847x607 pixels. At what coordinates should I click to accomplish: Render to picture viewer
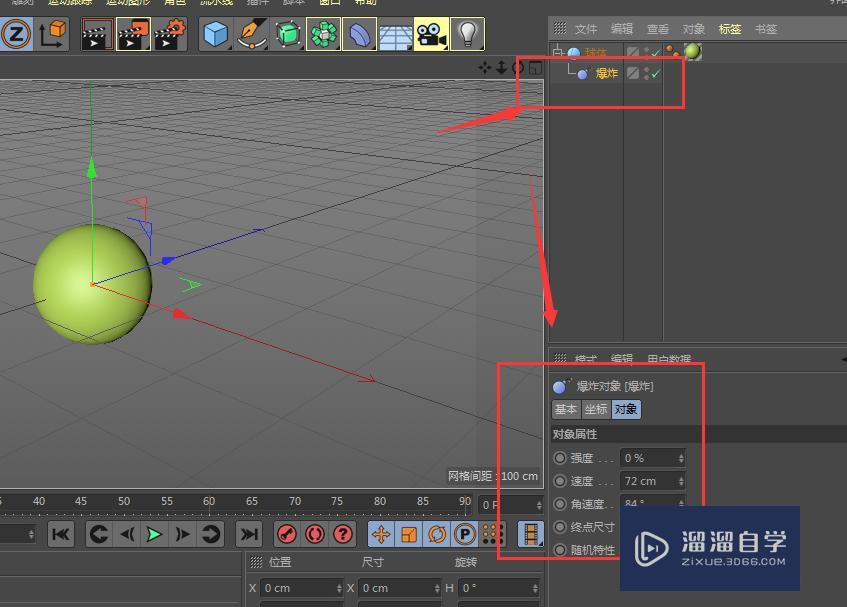[x=133, y=34]
